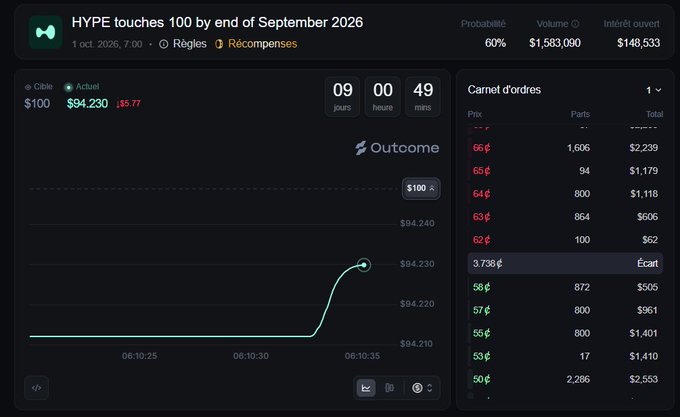Viewport: 680px width, 417px height.
Task: Click the 1,606 parts value
Action: coord(578,148)
